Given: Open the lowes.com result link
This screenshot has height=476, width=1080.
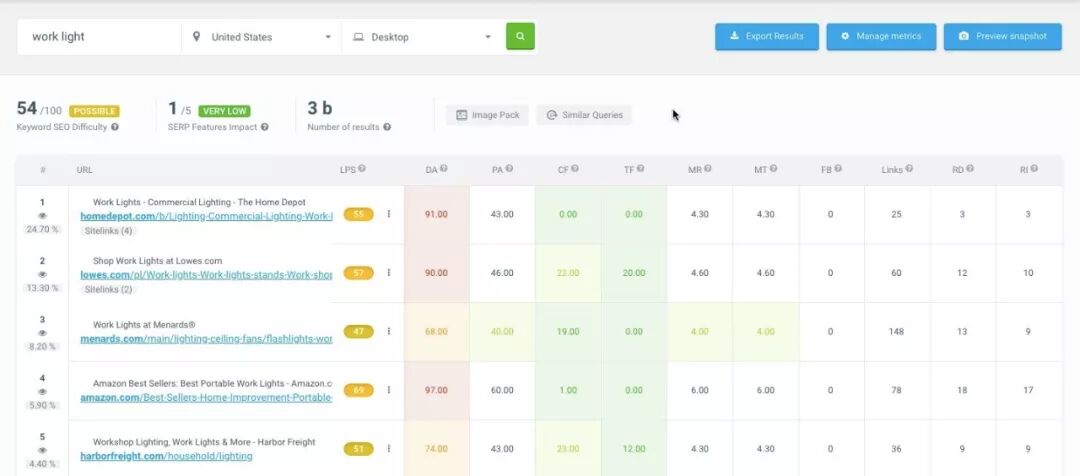Looking at the screenshot, I should coord(206,275).
